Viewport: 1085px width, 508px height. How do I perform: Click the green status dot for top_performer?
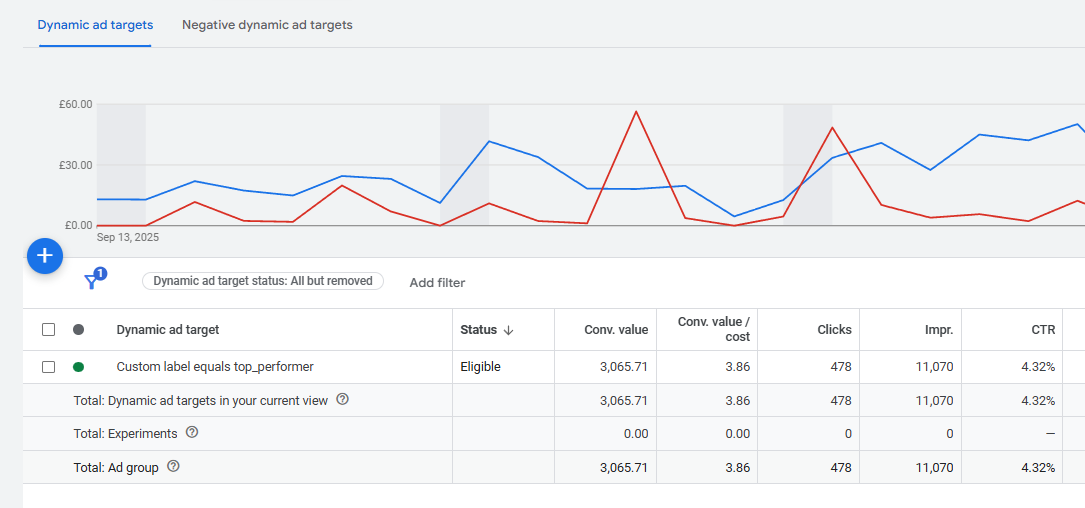(79, 367)
